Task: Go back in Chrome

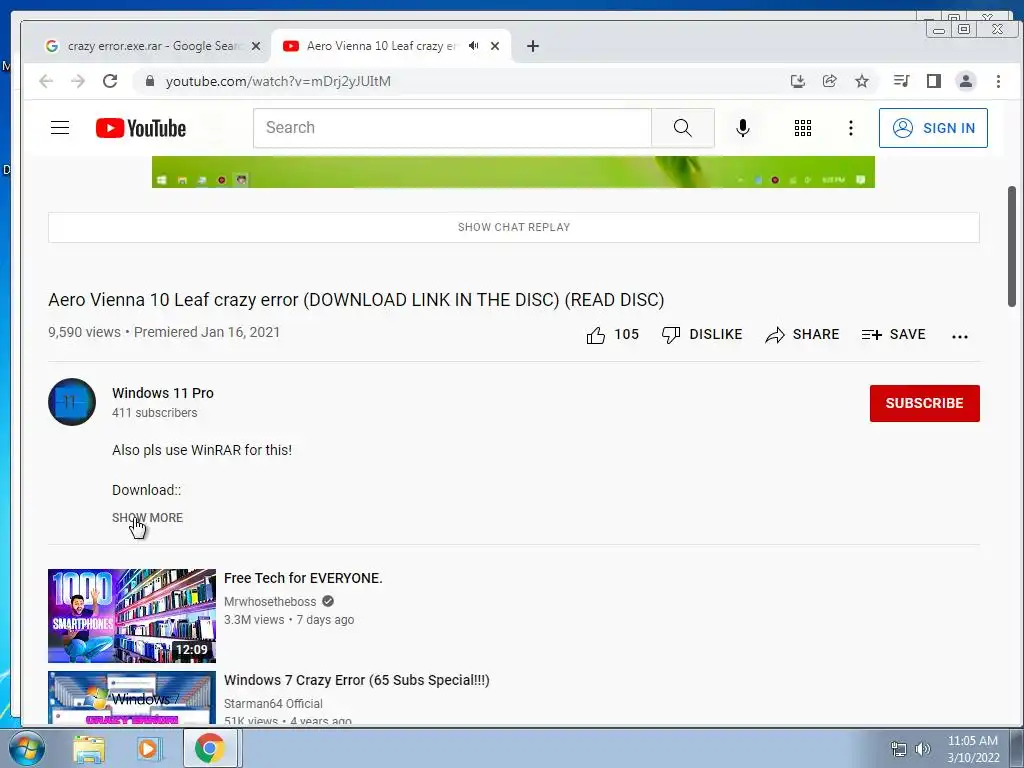Action: pyautogui.click(x=46, y=81)
